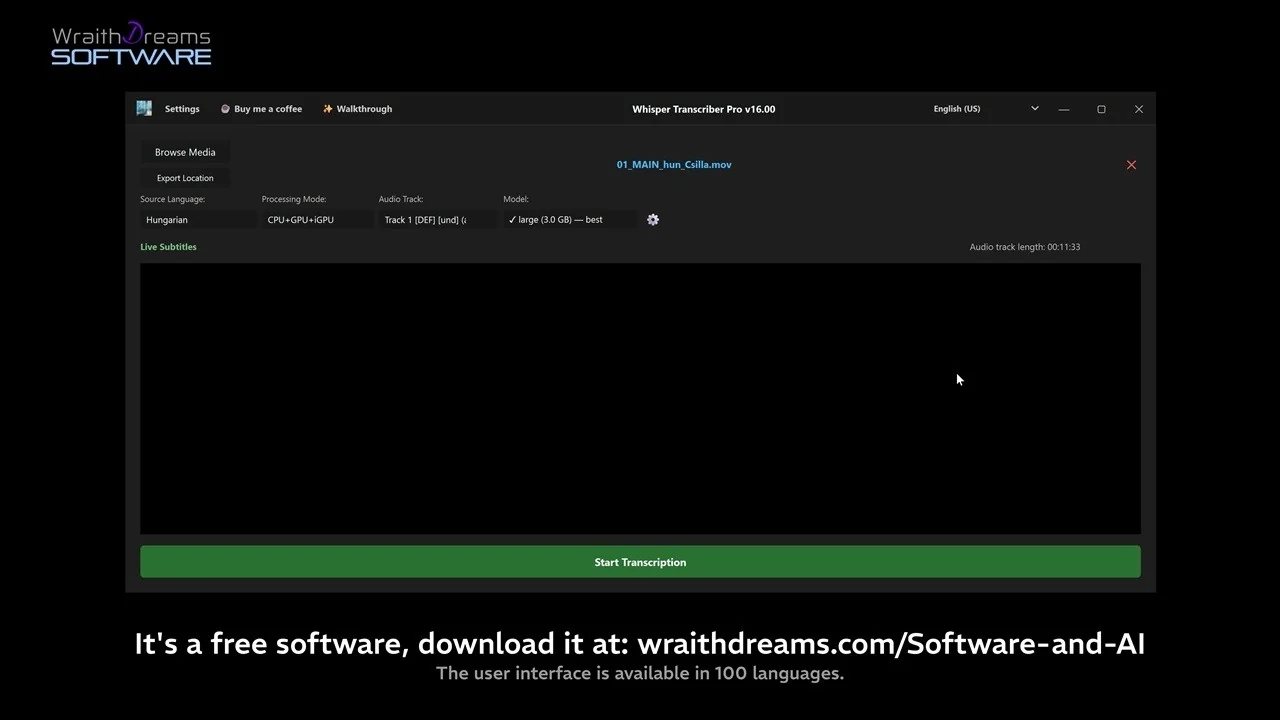Click the Browse Media button
Viewport: 1280px width, 720px height.
tap(185, 152)
